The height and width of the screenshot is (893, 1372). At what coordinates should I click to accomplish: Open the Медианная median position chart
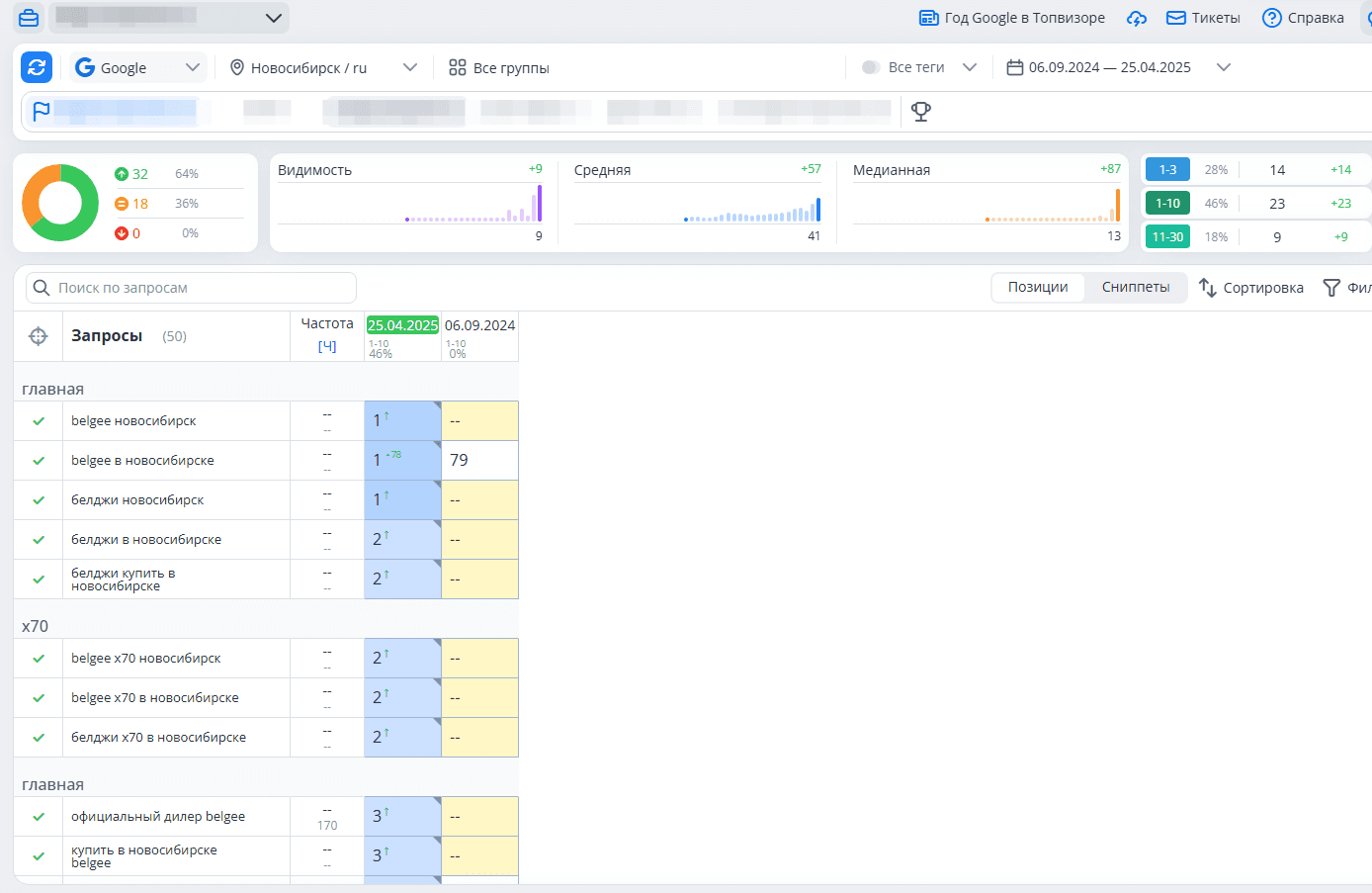click(986, 203)
